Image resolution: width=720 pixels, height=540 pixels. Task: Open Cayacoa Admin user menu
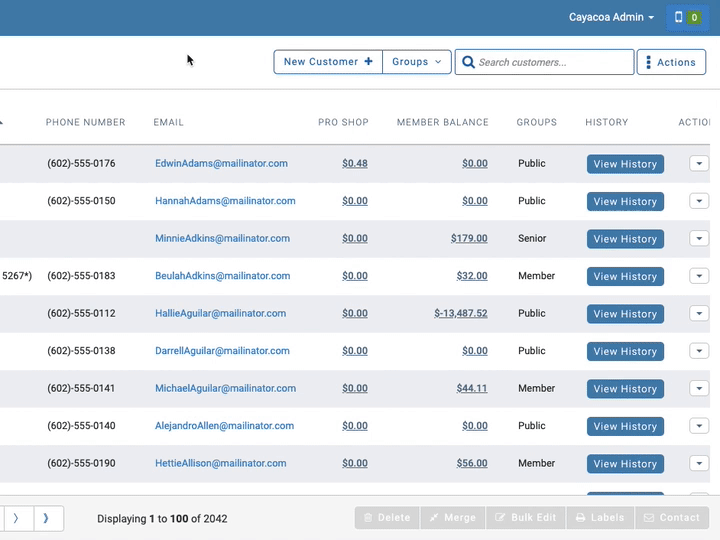coord(611,17)
